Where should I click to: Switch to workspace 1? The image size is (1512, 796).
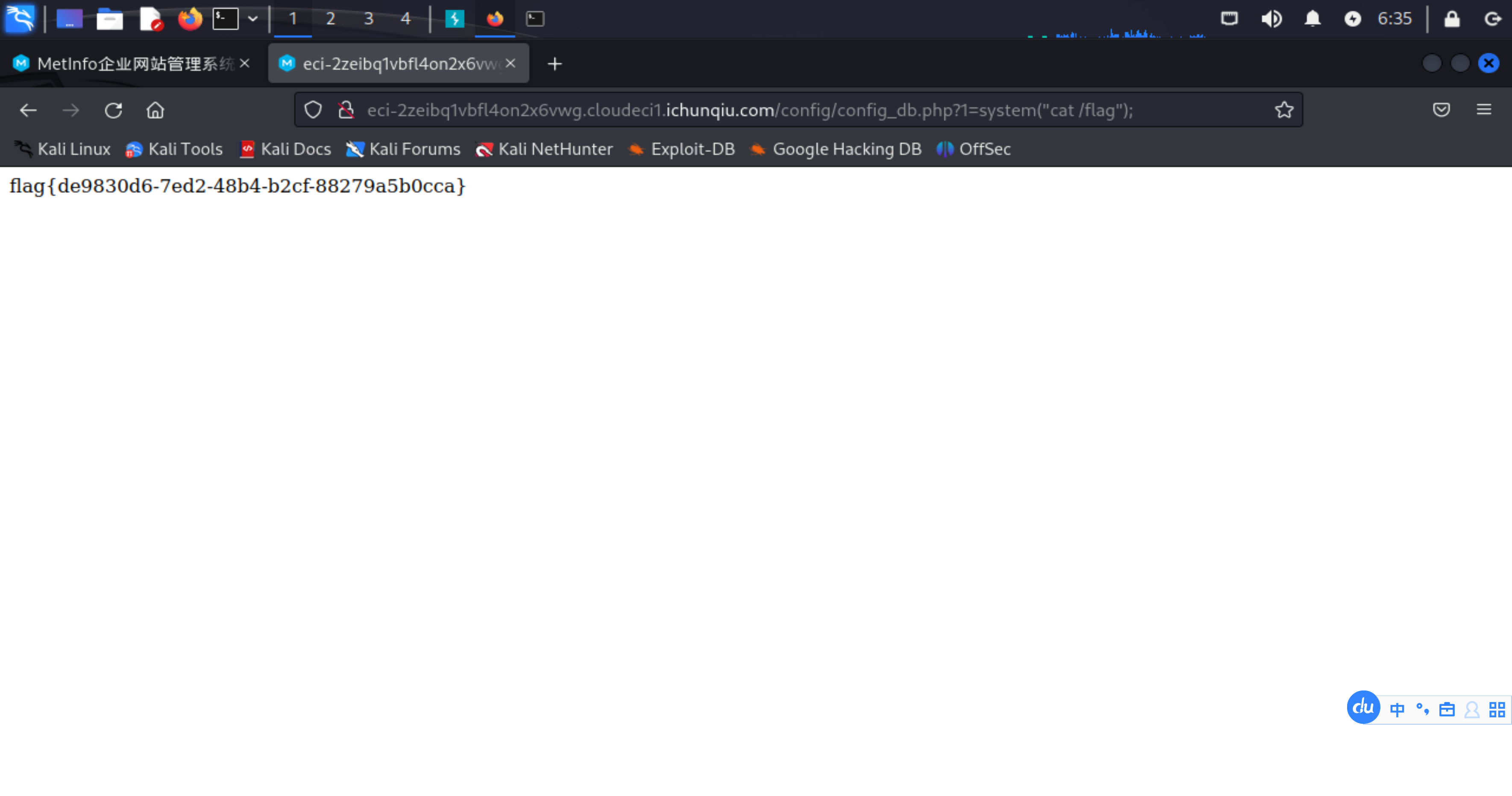pyautogui.click(x=293, y=19)
